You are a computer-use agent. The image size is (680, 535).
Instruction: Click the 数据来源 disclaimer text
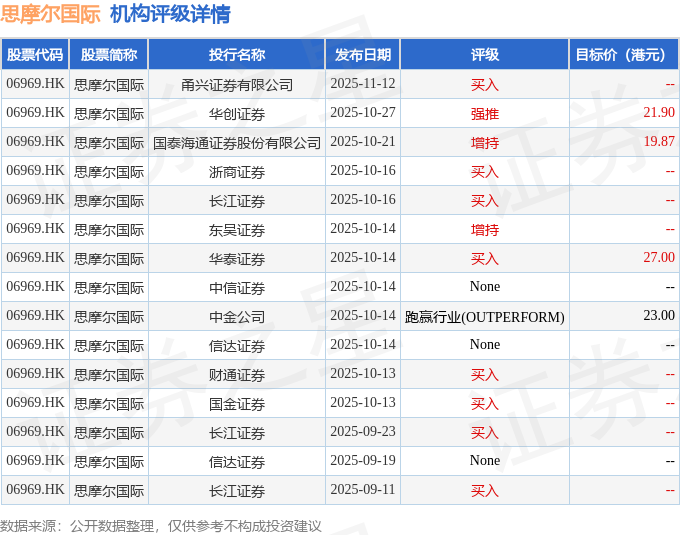pos(161,526)
